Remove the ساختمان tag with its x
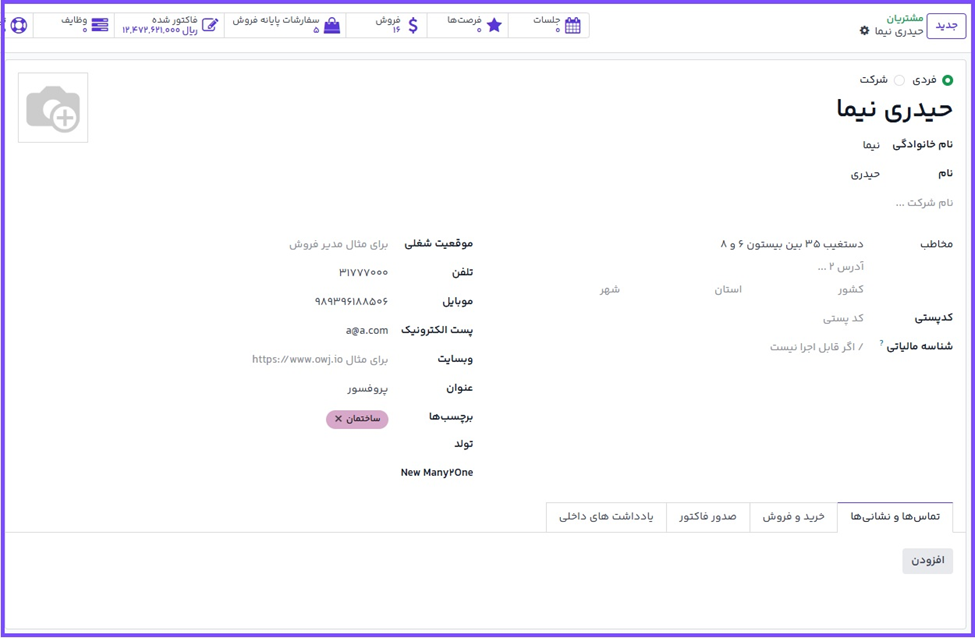The image size is (975, 638). [338, 419]
